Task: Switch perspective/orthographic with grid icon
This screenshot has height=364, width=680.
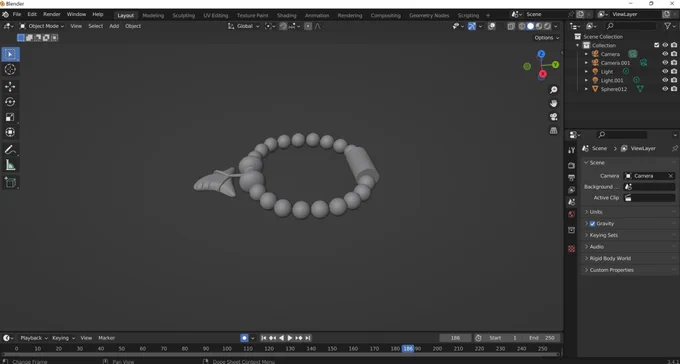Action: click(x=553, y=130)
